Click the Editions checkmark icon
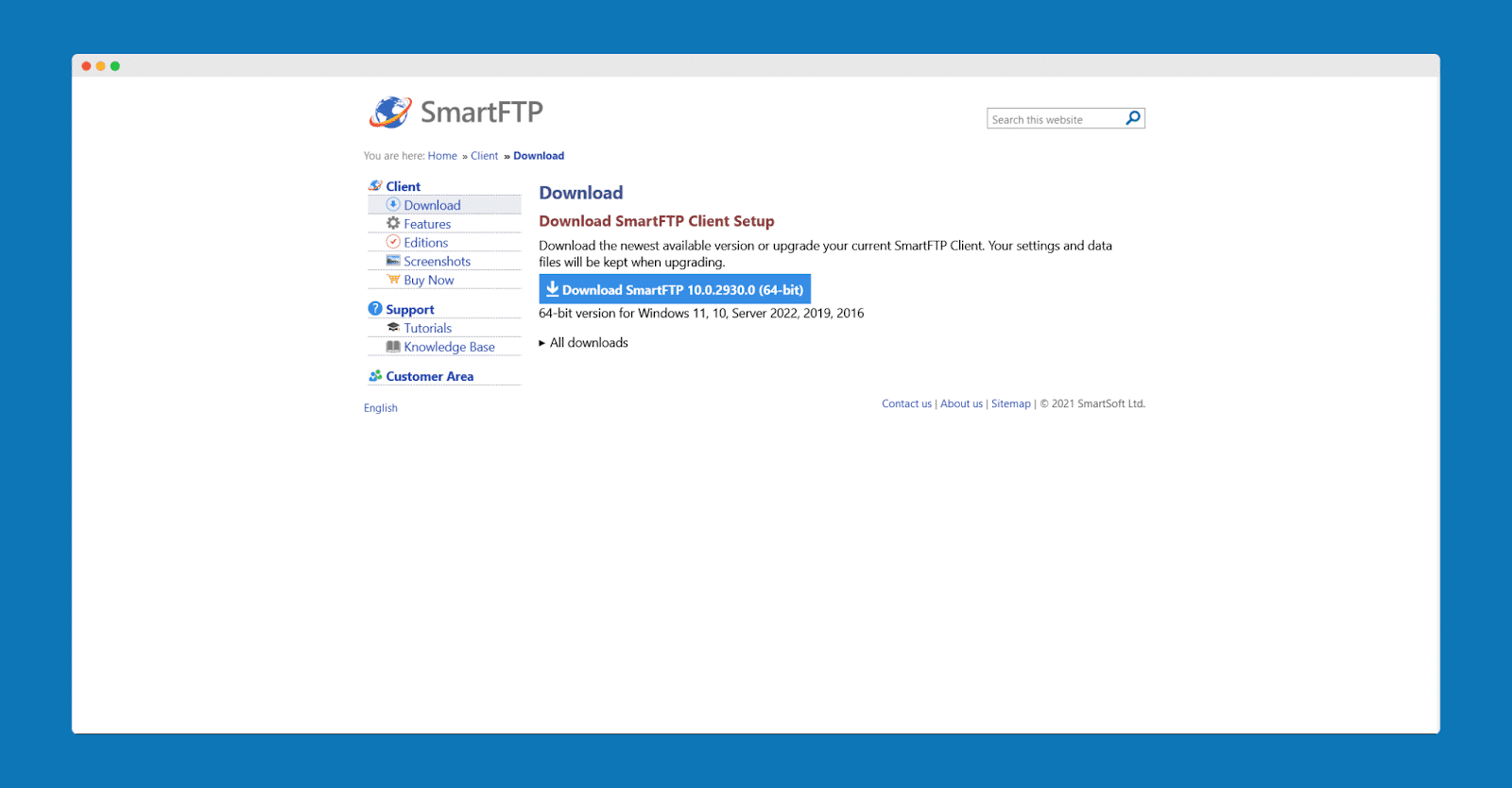This screenshot has height=788, width=1512. pos(393,242)
